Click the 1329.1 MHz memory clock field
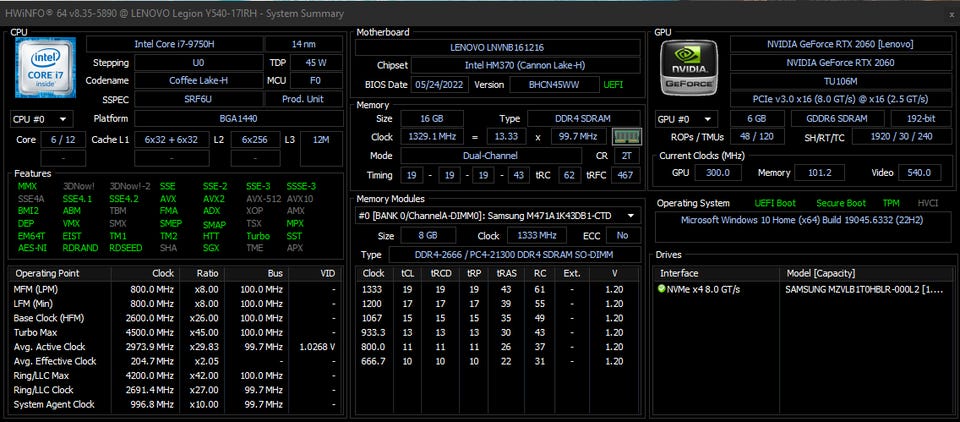This screenshot has height=422, width=960. click(432, 137)
